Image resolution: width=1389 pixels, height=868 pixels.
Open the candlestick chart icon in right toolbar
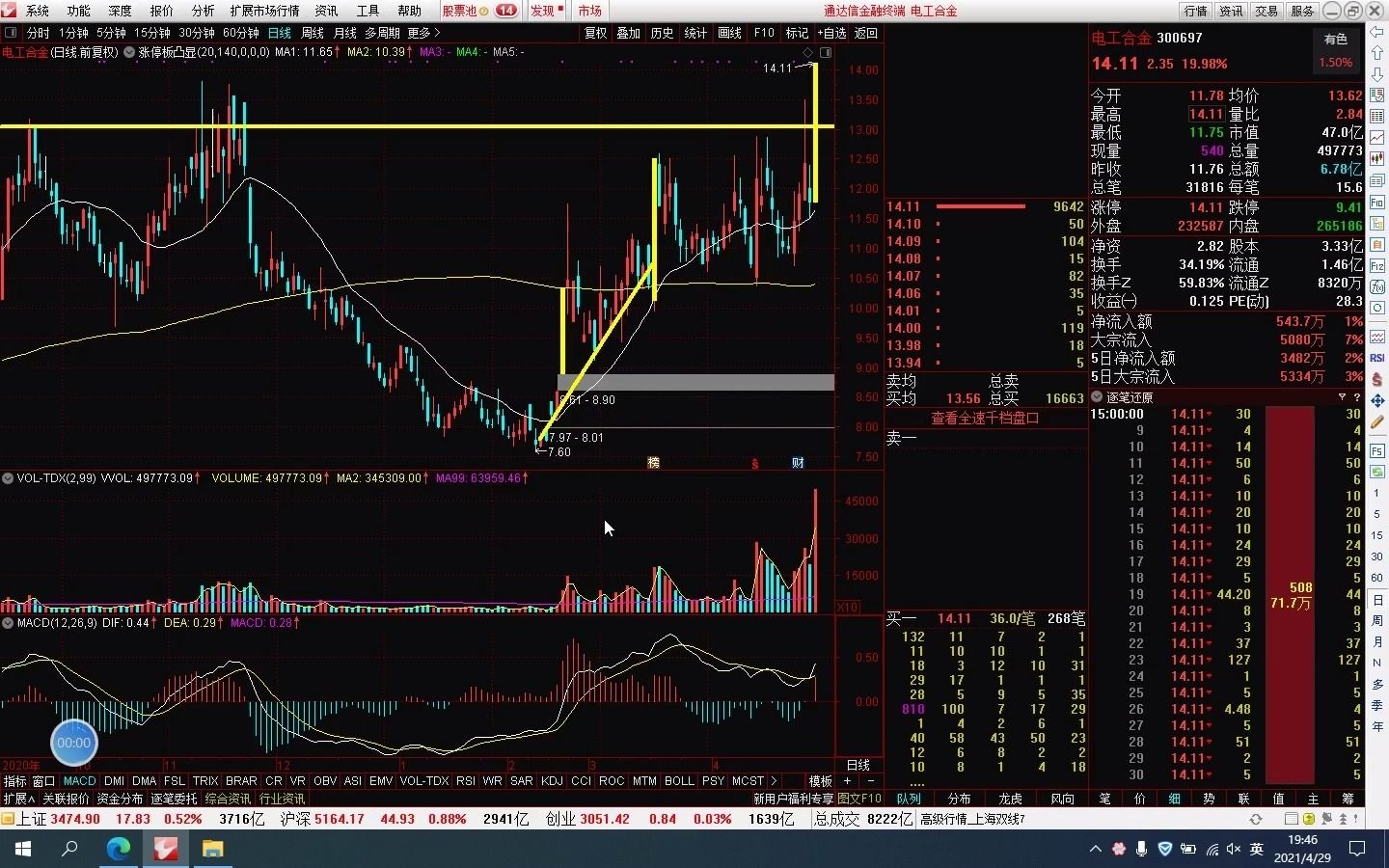pyautogui.click(x=1377, y=159)
